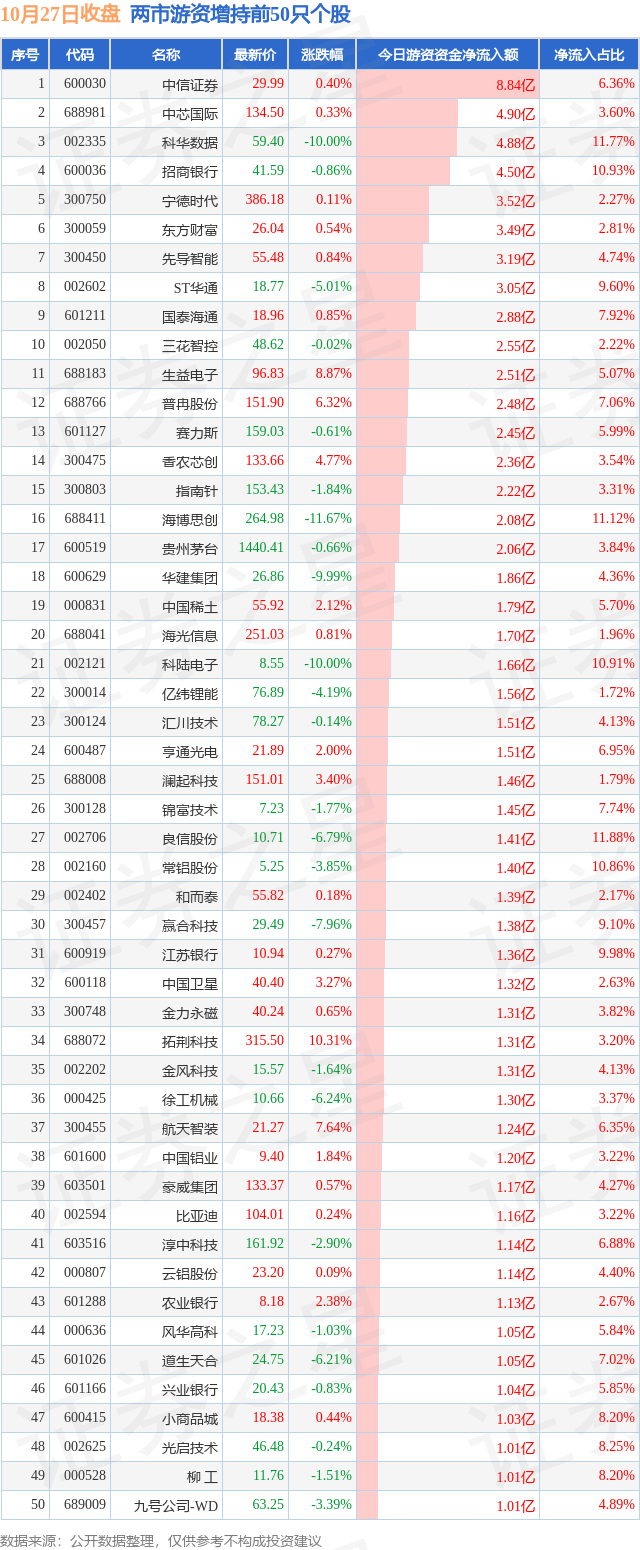640x1550 pixels.
Task: Select stock name 九号公司-WD
Action: pos(177,1505)
